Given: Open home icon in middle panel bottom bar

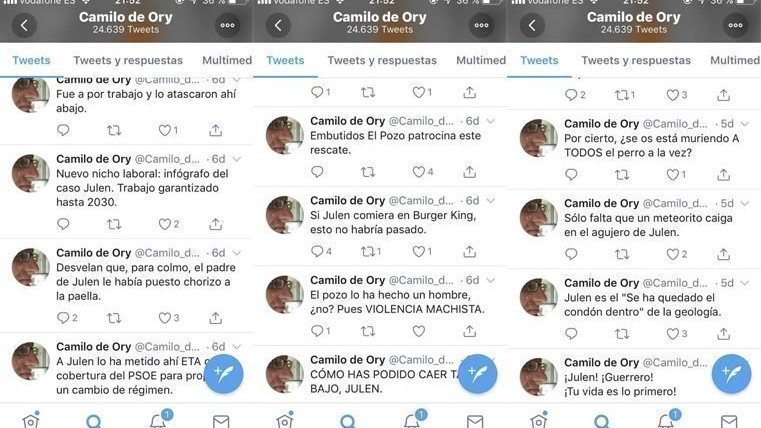Looking at the screenshot, I should [x=285, y=420].
